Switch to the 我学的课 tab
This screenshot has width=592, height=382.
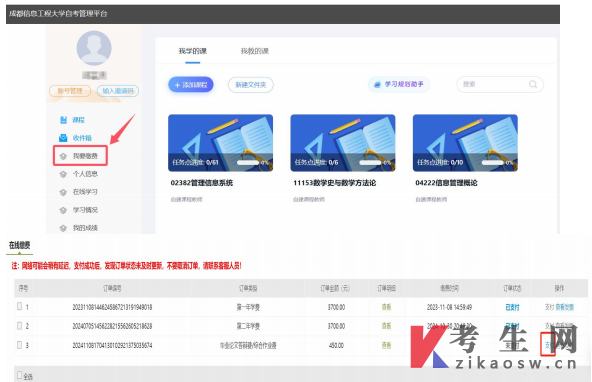[x=193, y=51]
